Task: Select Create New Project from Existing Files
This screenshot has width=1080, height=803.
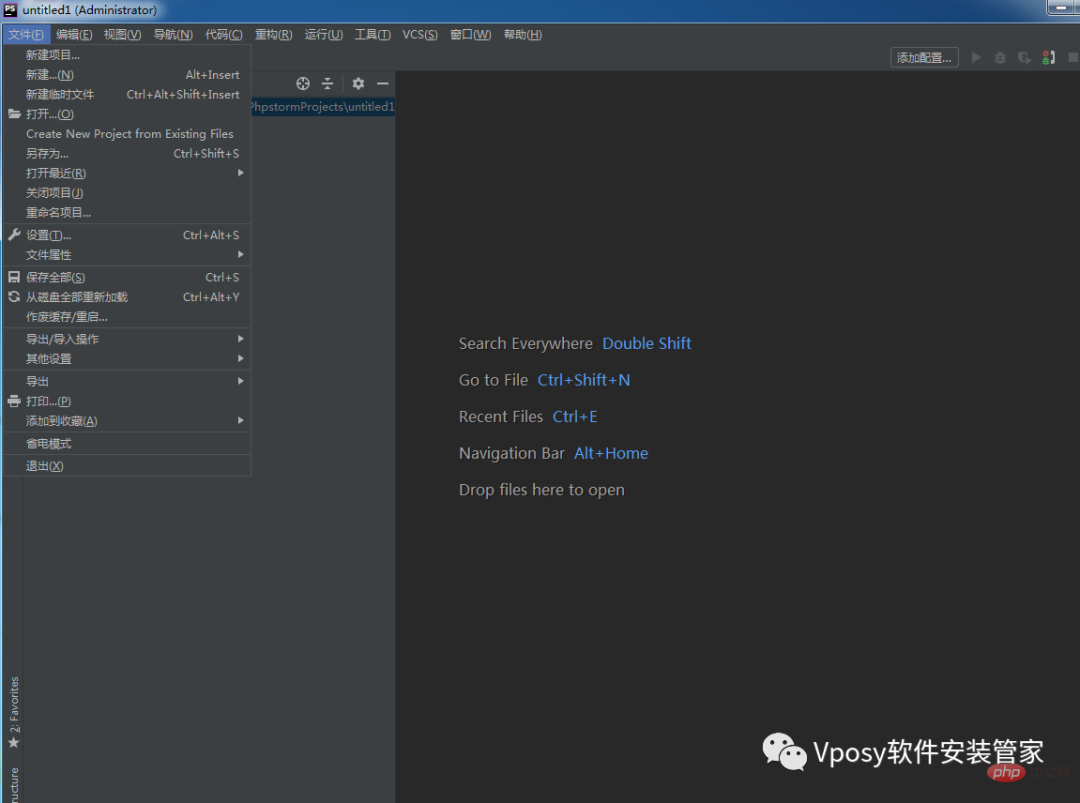Action: 127,134
